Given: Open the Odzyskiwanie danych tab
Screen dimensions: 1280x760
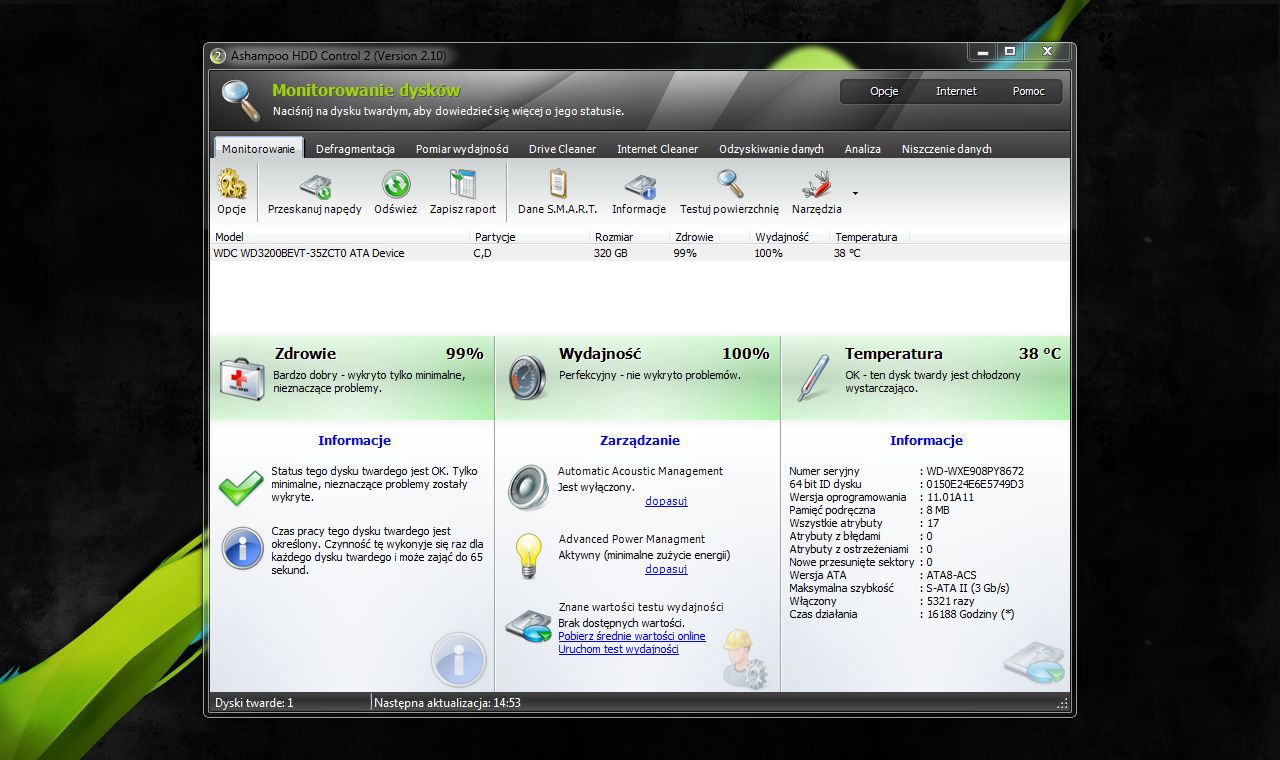Looking at the screenshot, I should [x=771, y=149].
